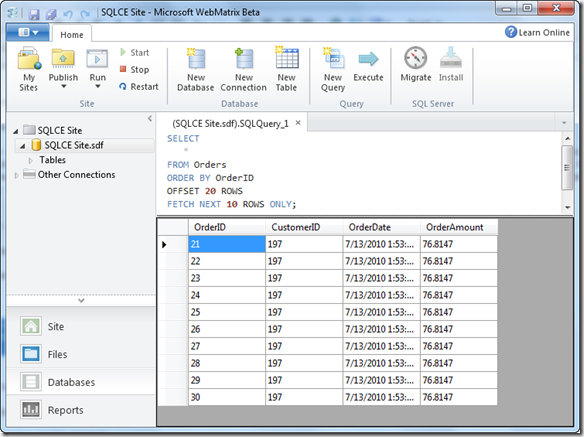
Task: Add a New Connection
Action: point(244,69)
